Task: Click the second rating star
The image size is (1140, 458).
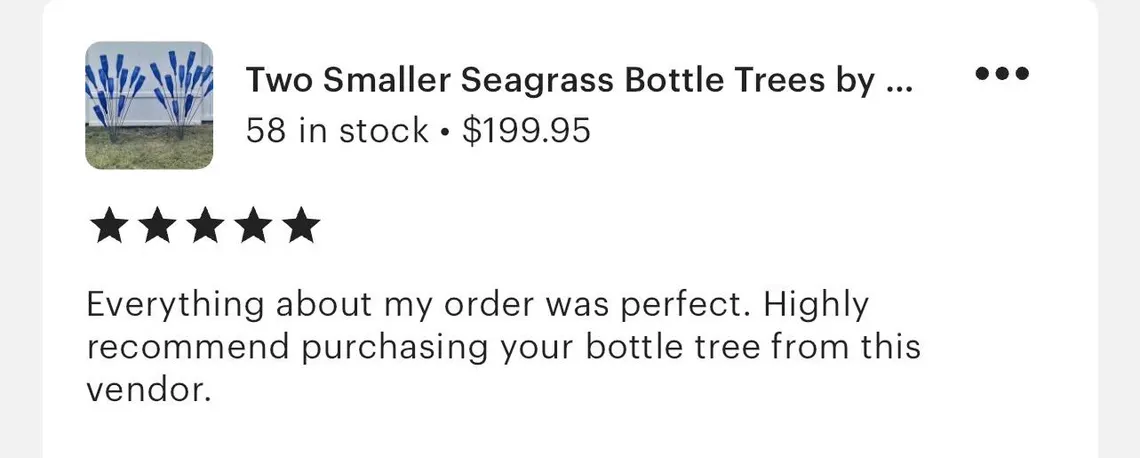Action: (x=156, y=227)
